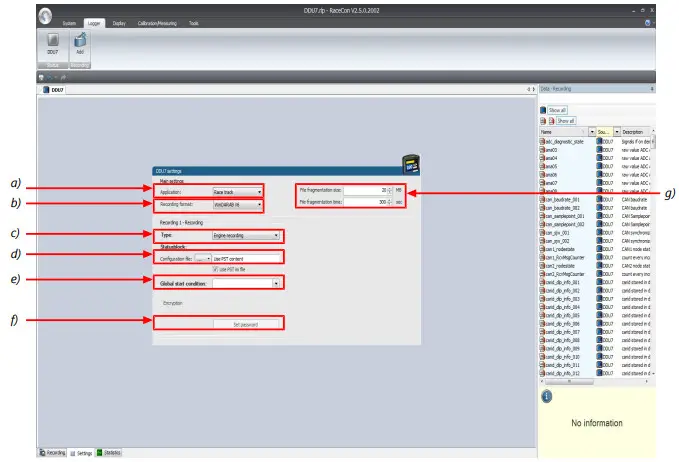Click the lower Show all button
The height and width of the screenshot is (462, 679).
pyautogui.click(x=566, y=121)
